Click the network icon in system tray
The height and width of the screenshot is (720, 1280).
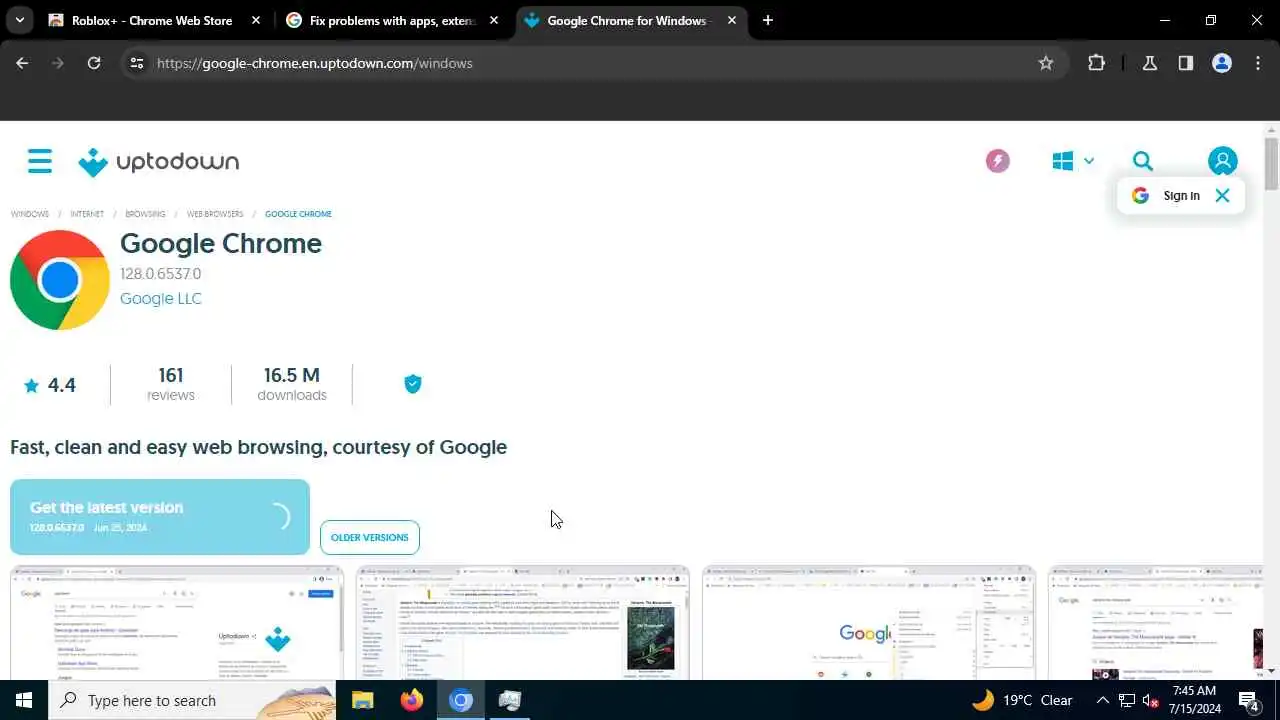(x=1127, y=700)
